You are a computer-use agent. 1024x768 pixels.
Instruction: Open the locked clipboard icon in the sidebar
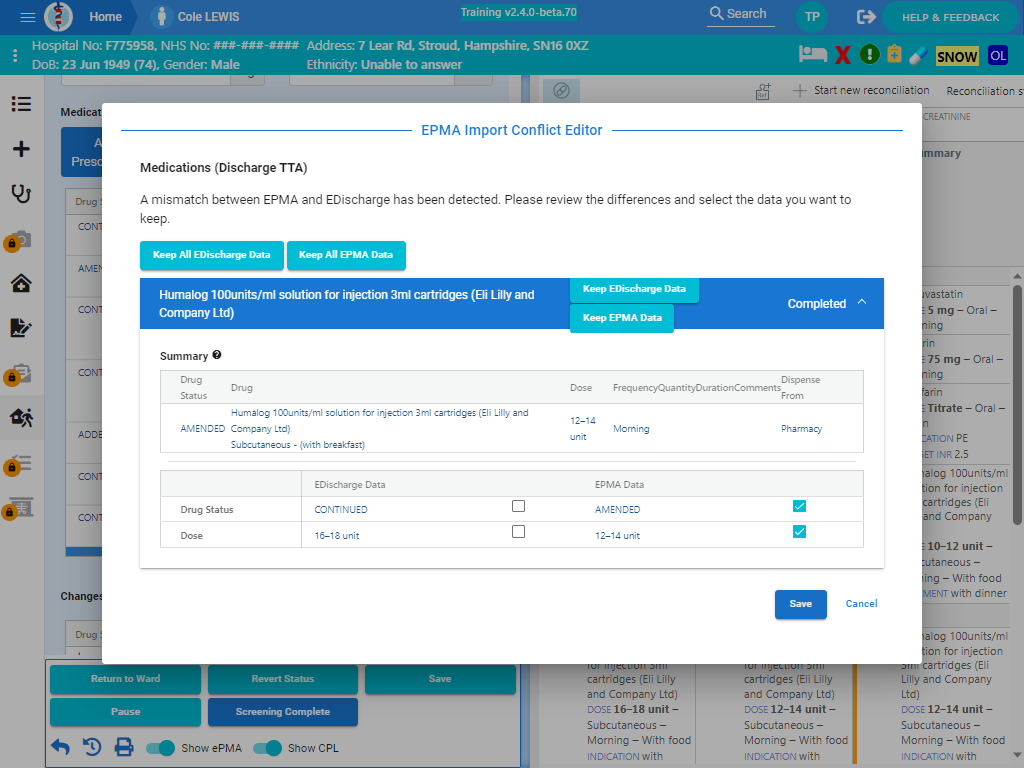[x=20, y=374]
